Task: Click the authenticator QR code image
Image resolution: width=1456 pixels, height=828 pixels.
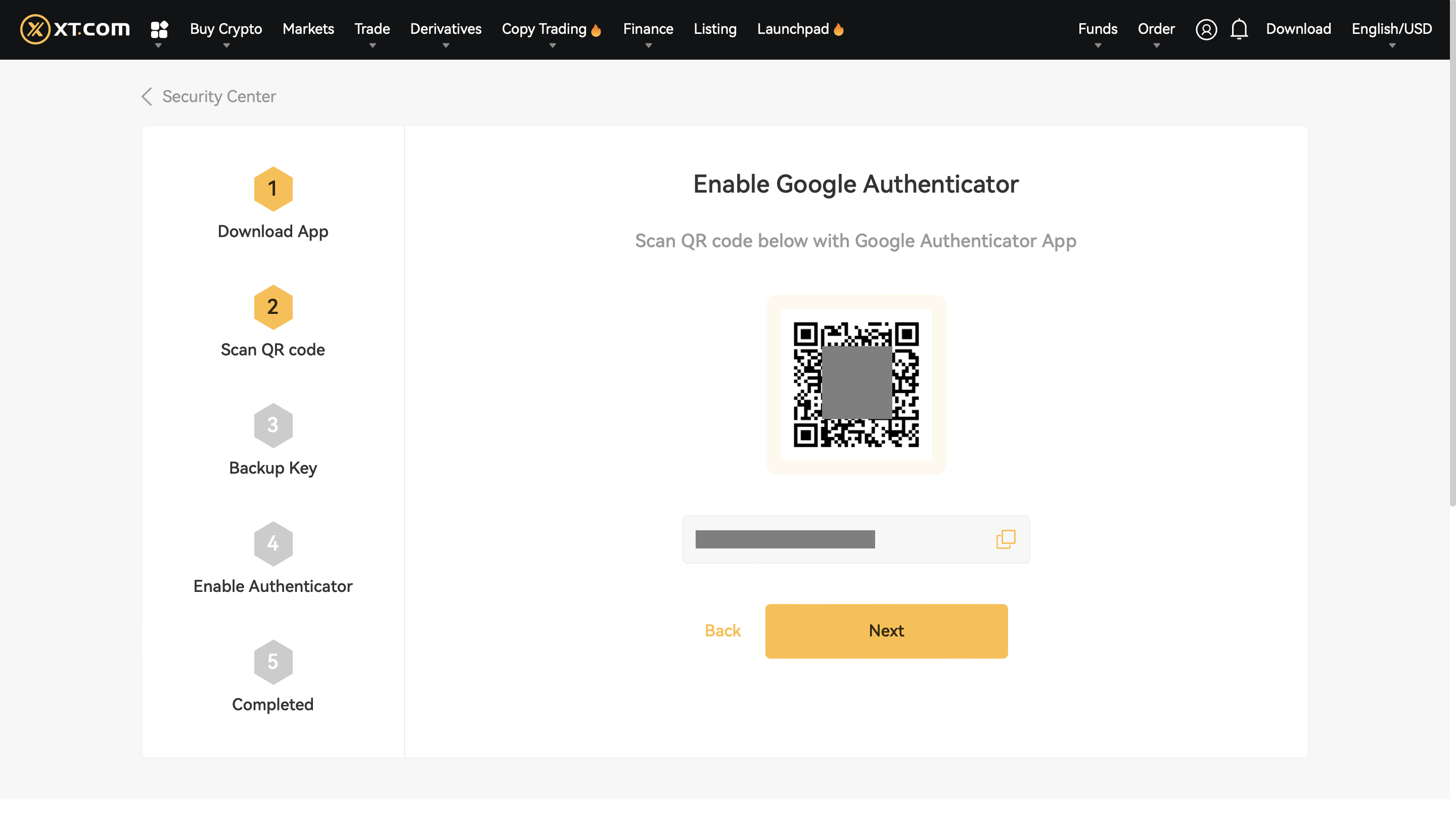Action: (x=856, y=384)
